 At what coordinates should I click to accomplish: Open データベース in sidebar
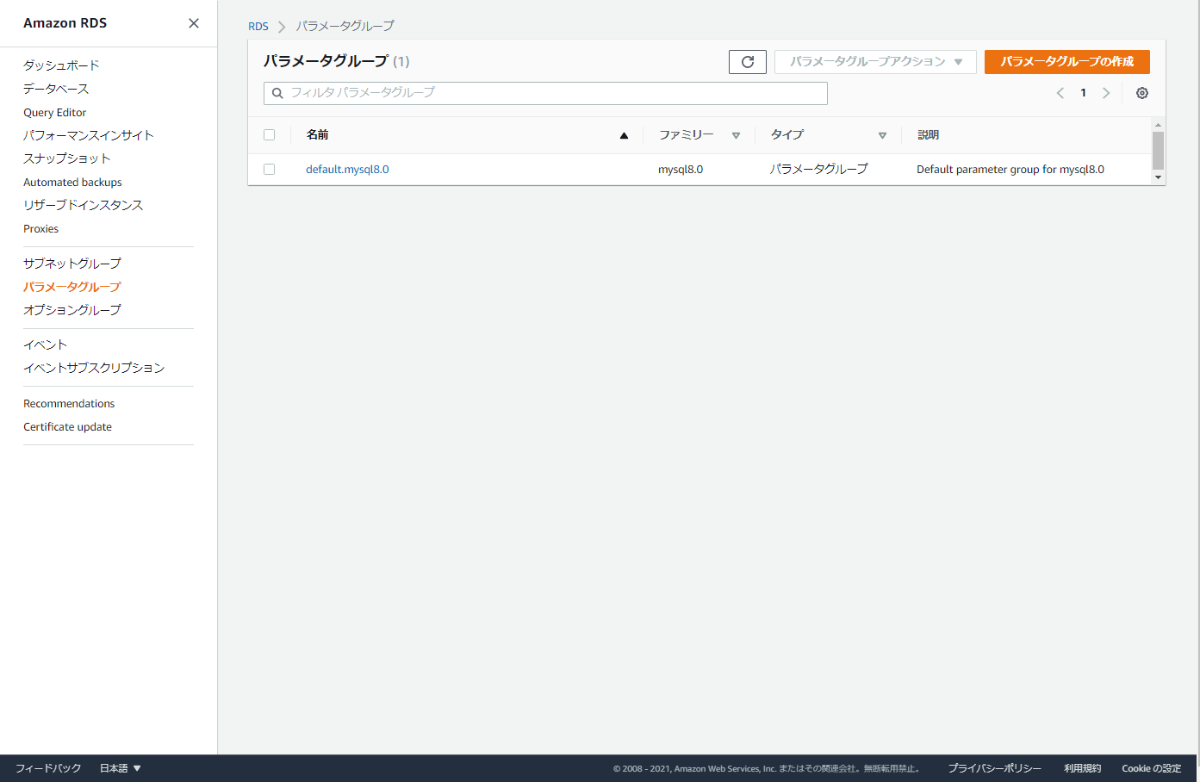(56, 89)
